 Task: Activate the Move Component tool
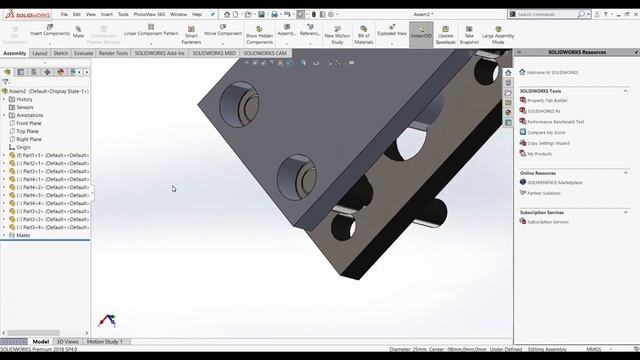(x=223, y=30)
